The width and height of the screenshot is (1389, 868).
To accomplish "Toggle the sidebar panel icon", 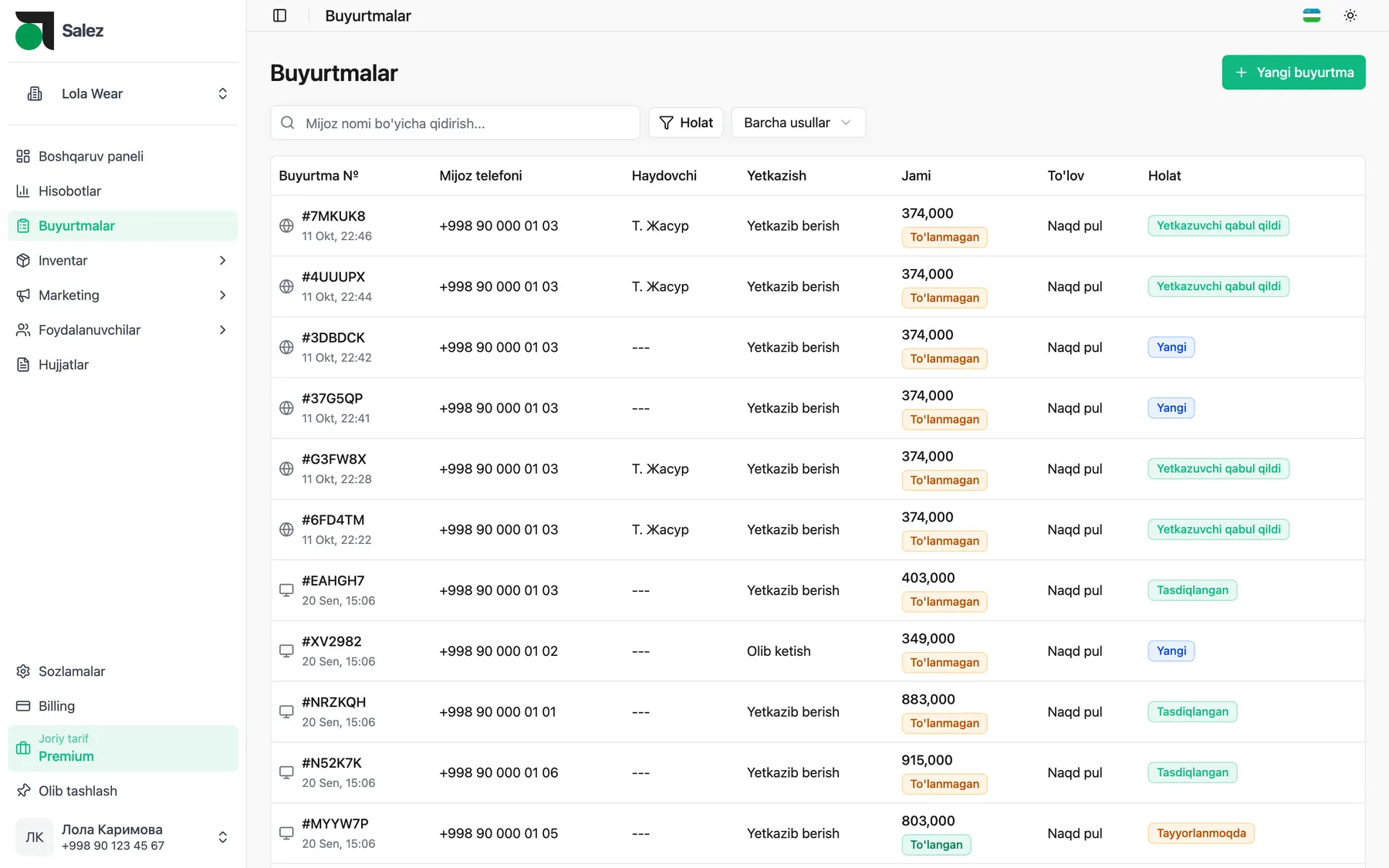I will (x=280, y=15).
